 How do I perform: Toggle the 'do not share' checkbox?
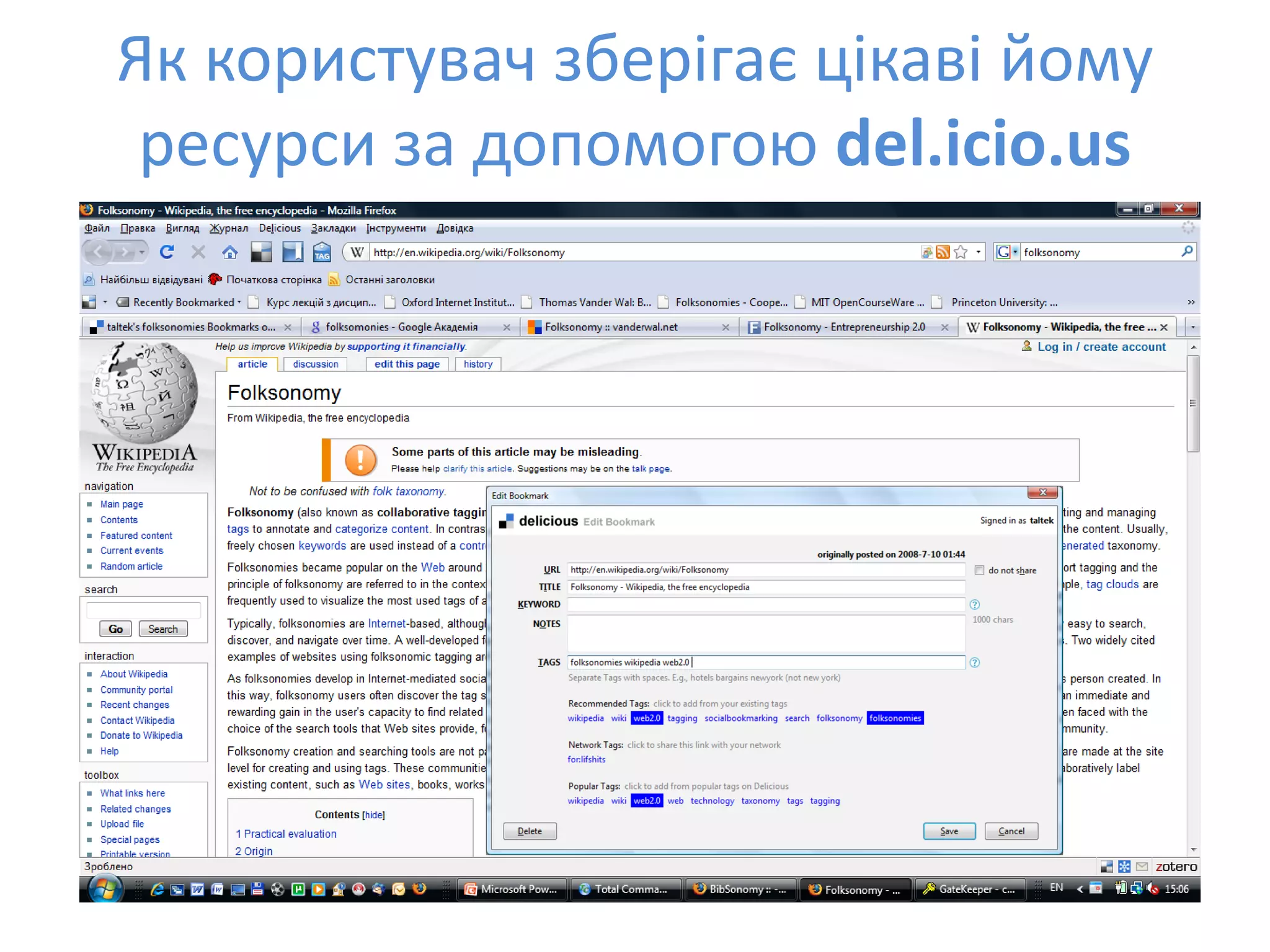point(979,570)
